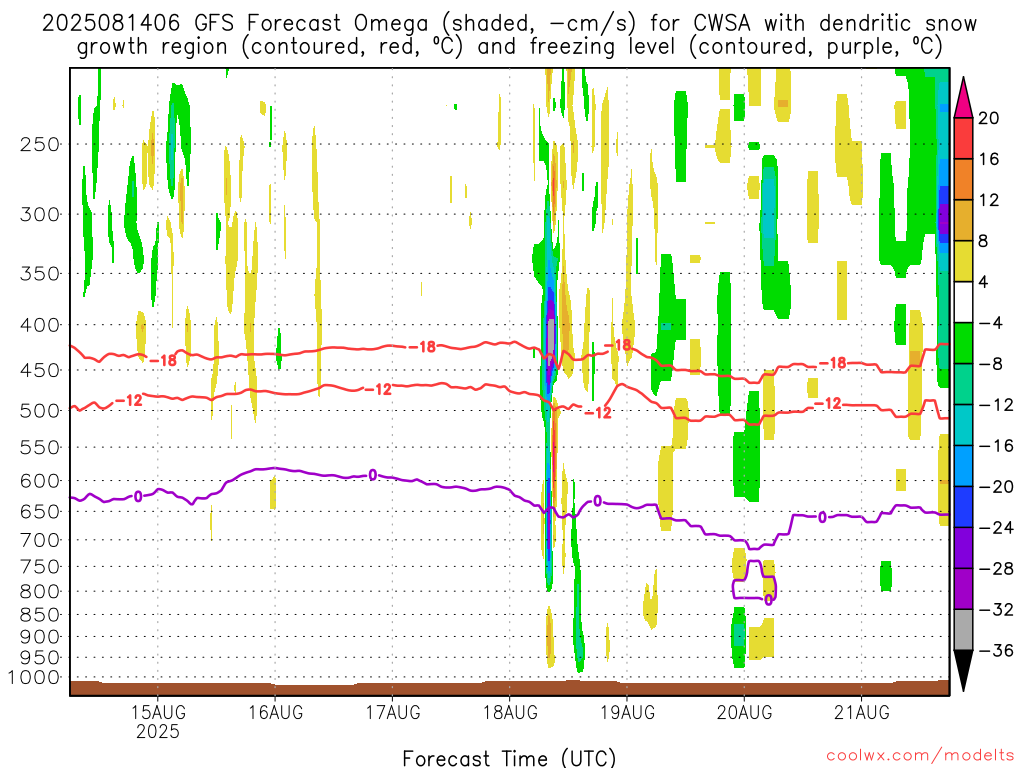Pick the green -4 to -8 colorbar swatch
Image resolution: width=1024 pixels, height=768 pixels.
point(963,343)
